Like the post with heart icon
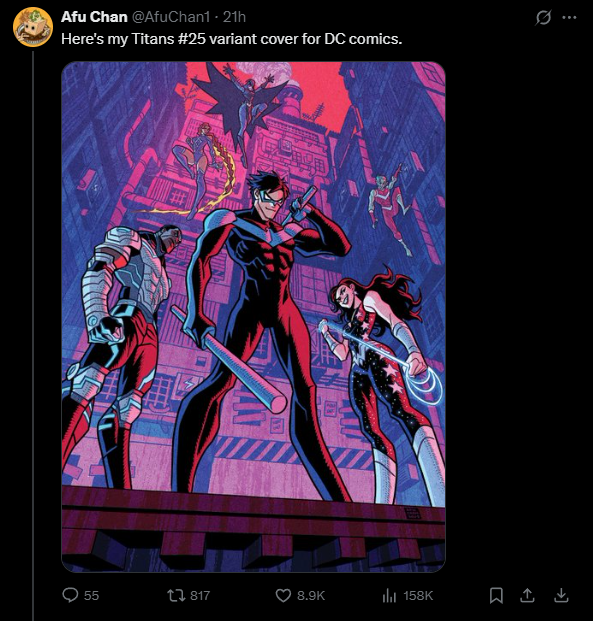593x621 pixels. click(x=283, y=595)
